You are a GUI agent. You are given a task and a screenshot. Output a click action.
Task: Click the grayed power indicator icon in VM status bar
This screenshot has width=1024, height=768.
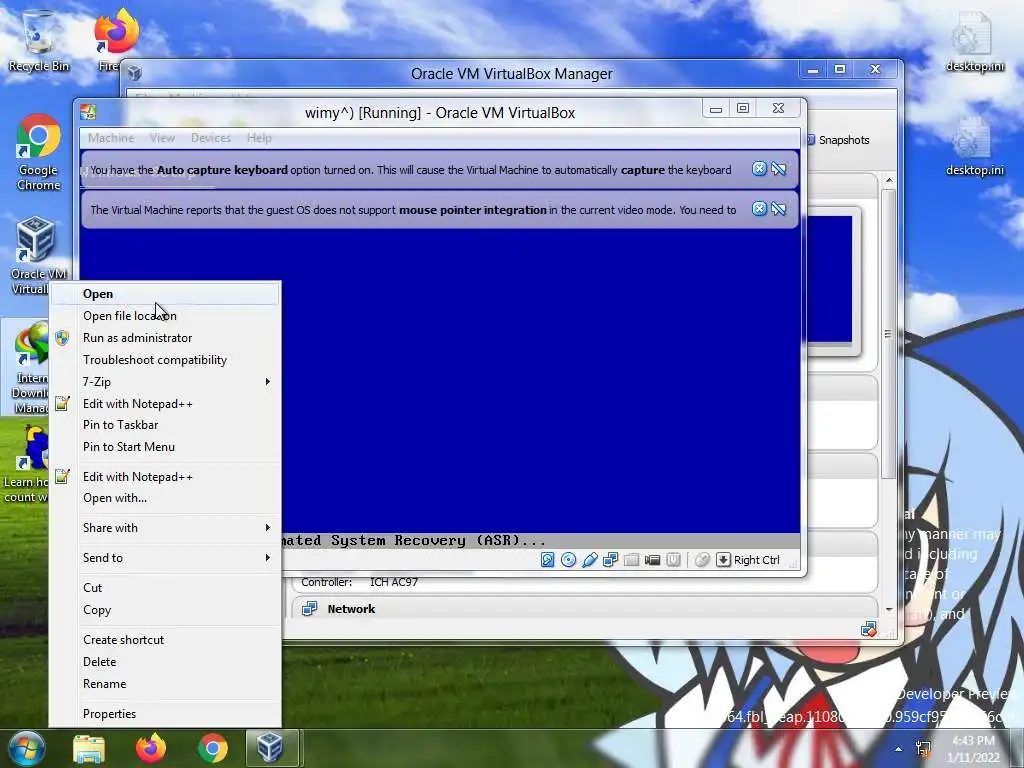pos(673,560)
